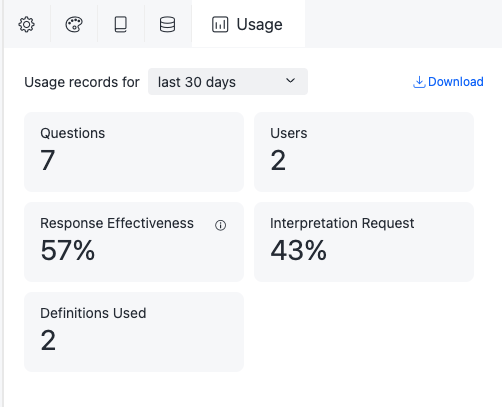Click the dropdown chevron arrow
Image resolution: width=502 pixels, height=407 pixels.
coord(291,81)
